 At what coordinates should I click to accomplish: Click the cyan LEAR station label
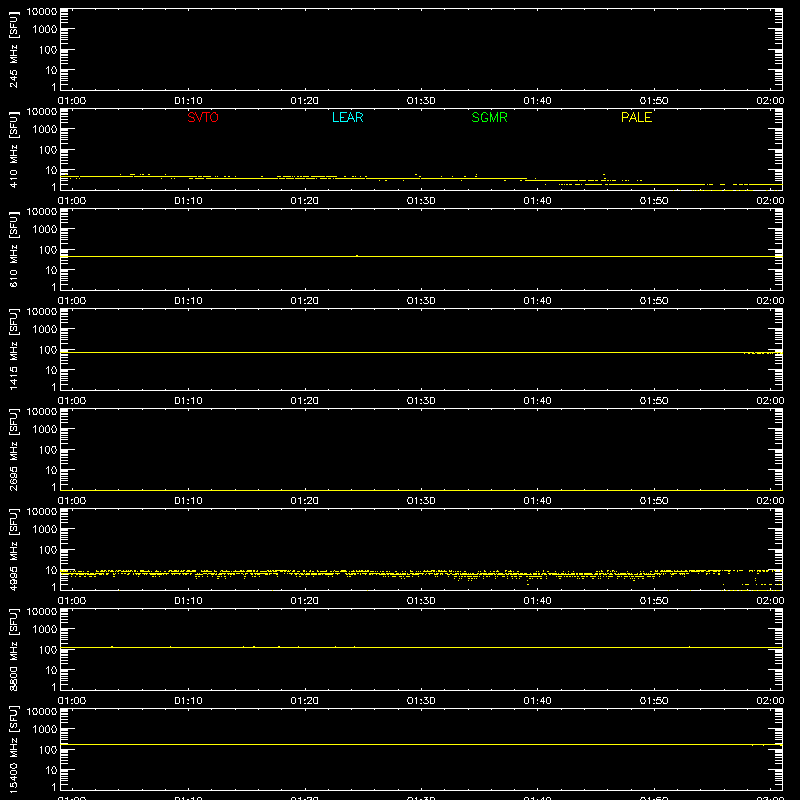(347, 117)
